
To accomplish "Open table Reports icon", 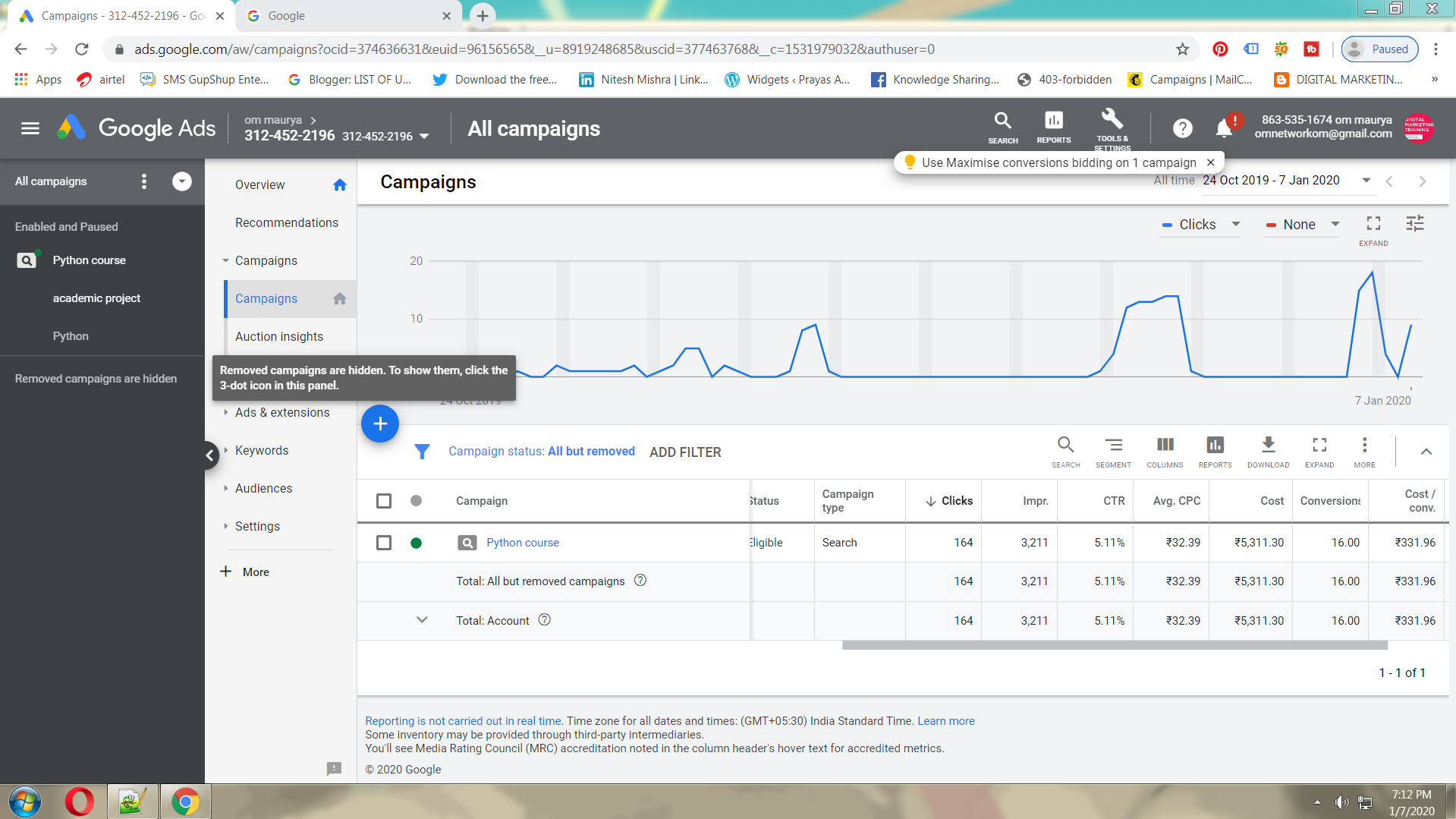I will (1215, 452).
